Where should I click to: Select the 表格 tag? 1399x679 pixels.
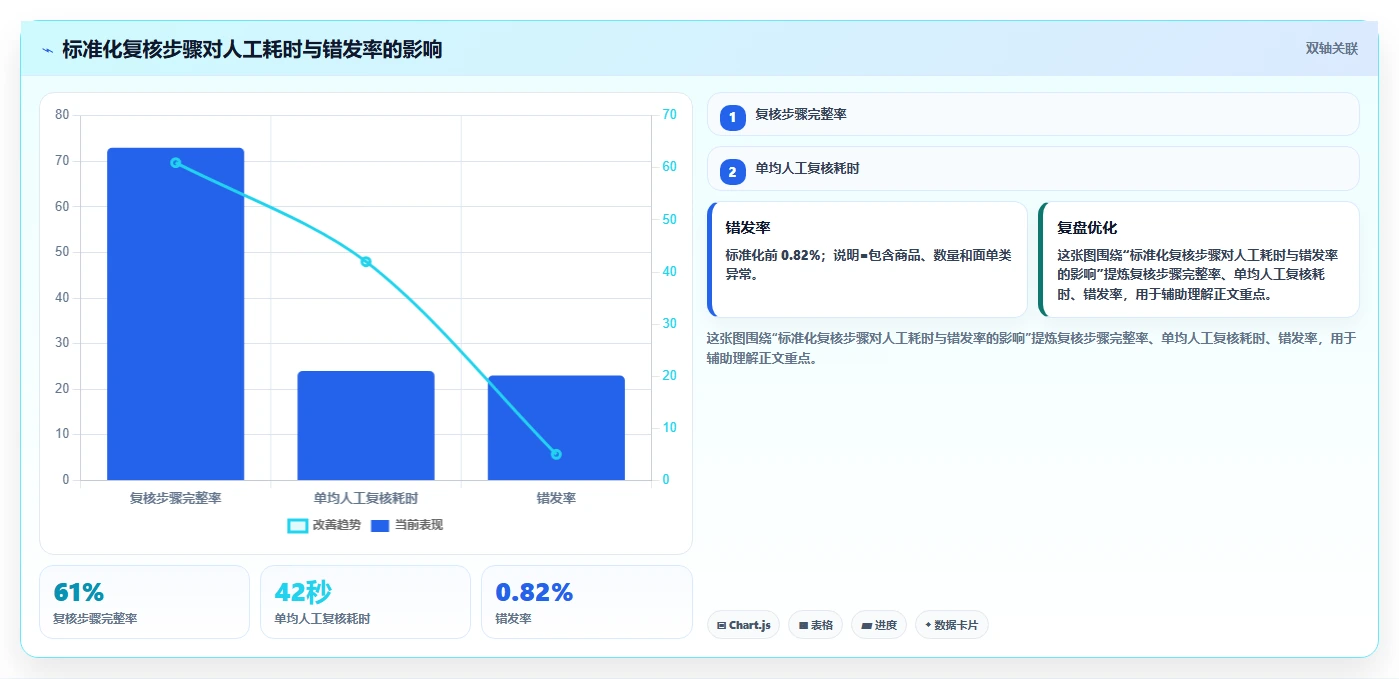pos(815,625)
